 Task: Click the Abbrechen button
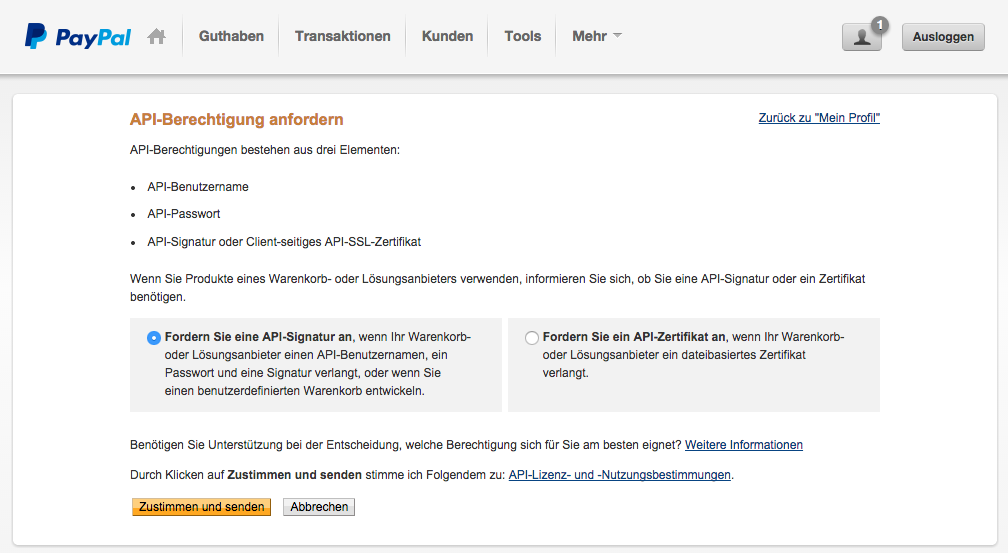click(319, 507)
